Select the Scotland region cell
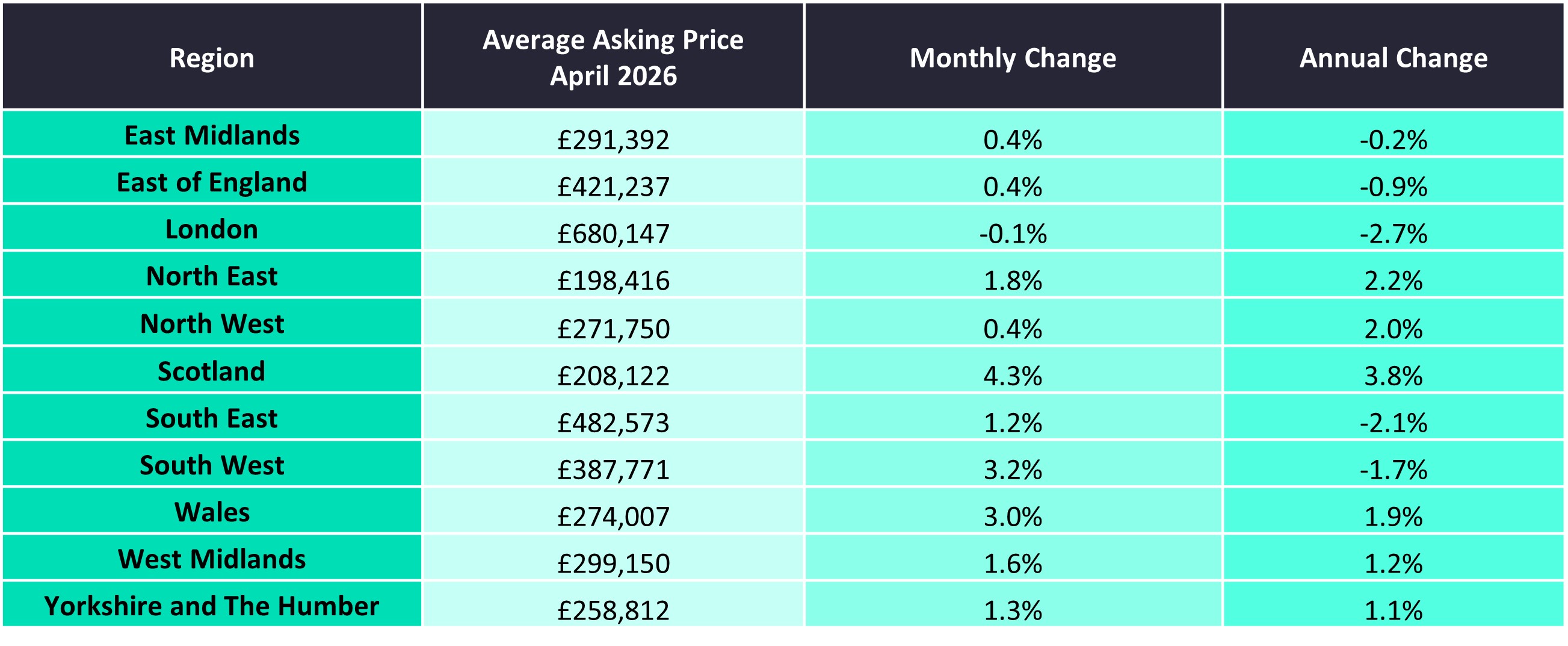The image size is (1568, 646). pos(212,371)
